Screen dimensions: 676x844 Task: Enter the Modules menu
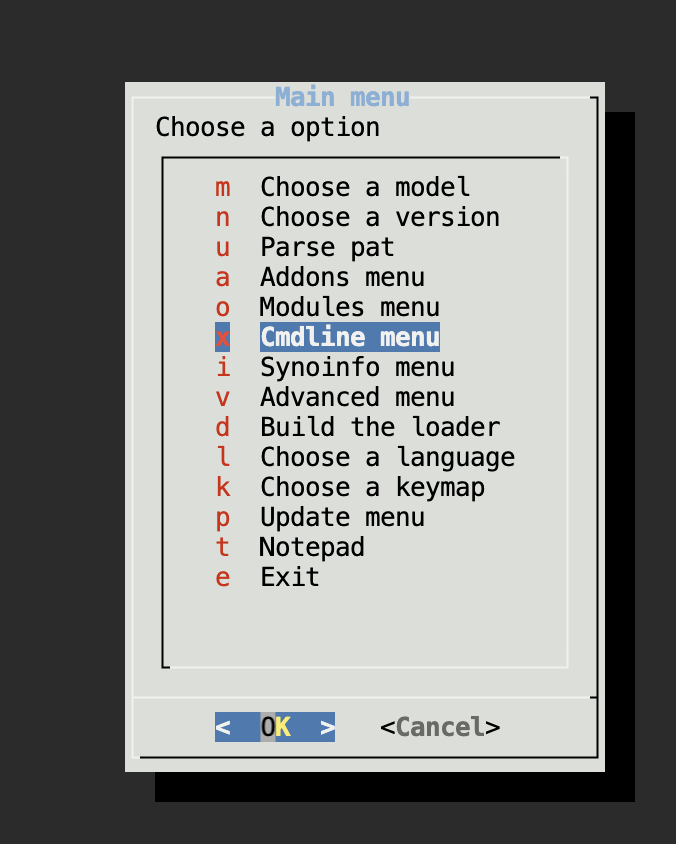click(349, 308)
